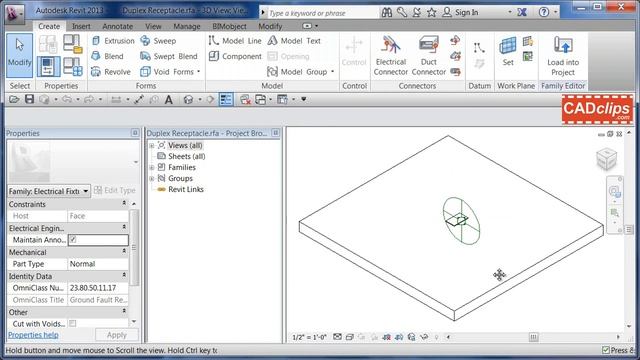
Task: Click the favorites star icon
Action: click(x=431, y=13)
